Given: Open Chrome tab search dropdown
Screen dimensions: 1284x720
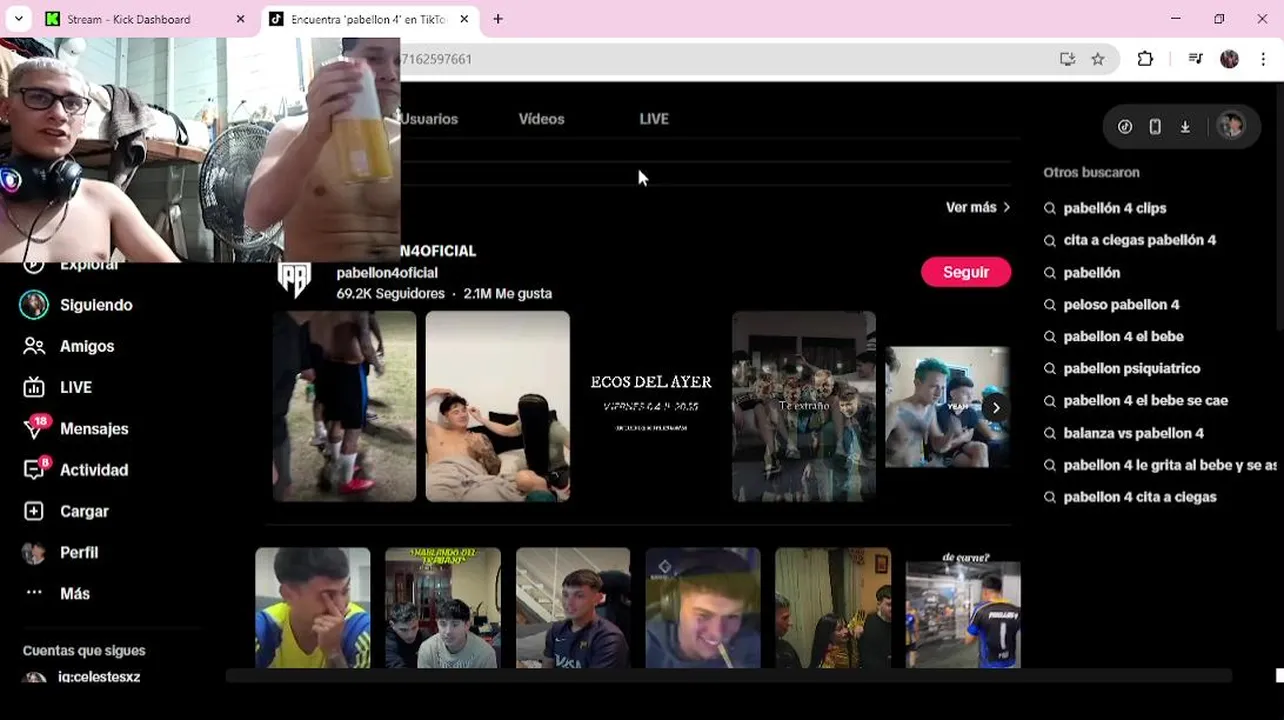Looking at the screenshot, I should (18, 19).
